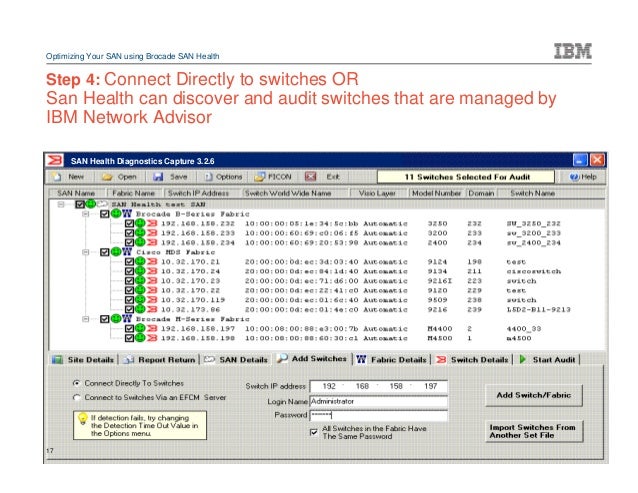Click the 11 Switches Selected For Audit banner

tap(466, 177)
